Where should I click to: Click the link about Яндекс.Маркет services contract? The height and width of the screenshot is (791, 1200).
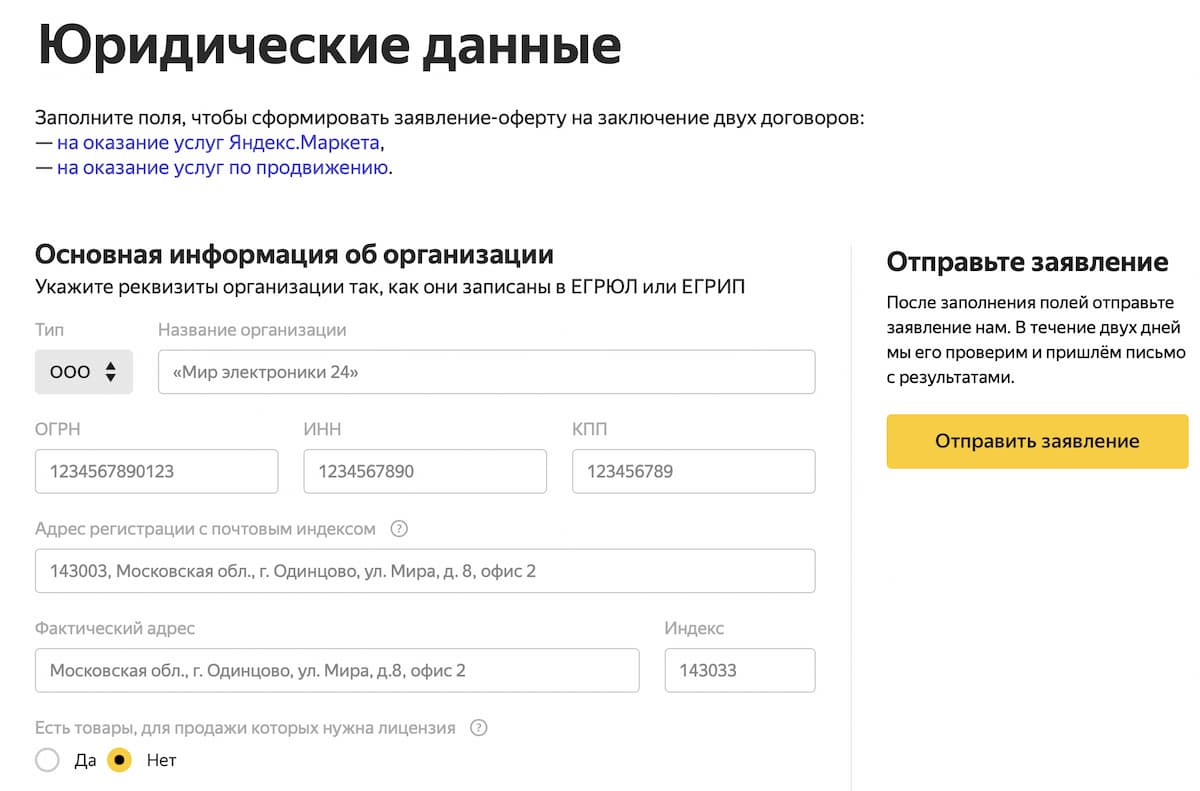(220, 142)
